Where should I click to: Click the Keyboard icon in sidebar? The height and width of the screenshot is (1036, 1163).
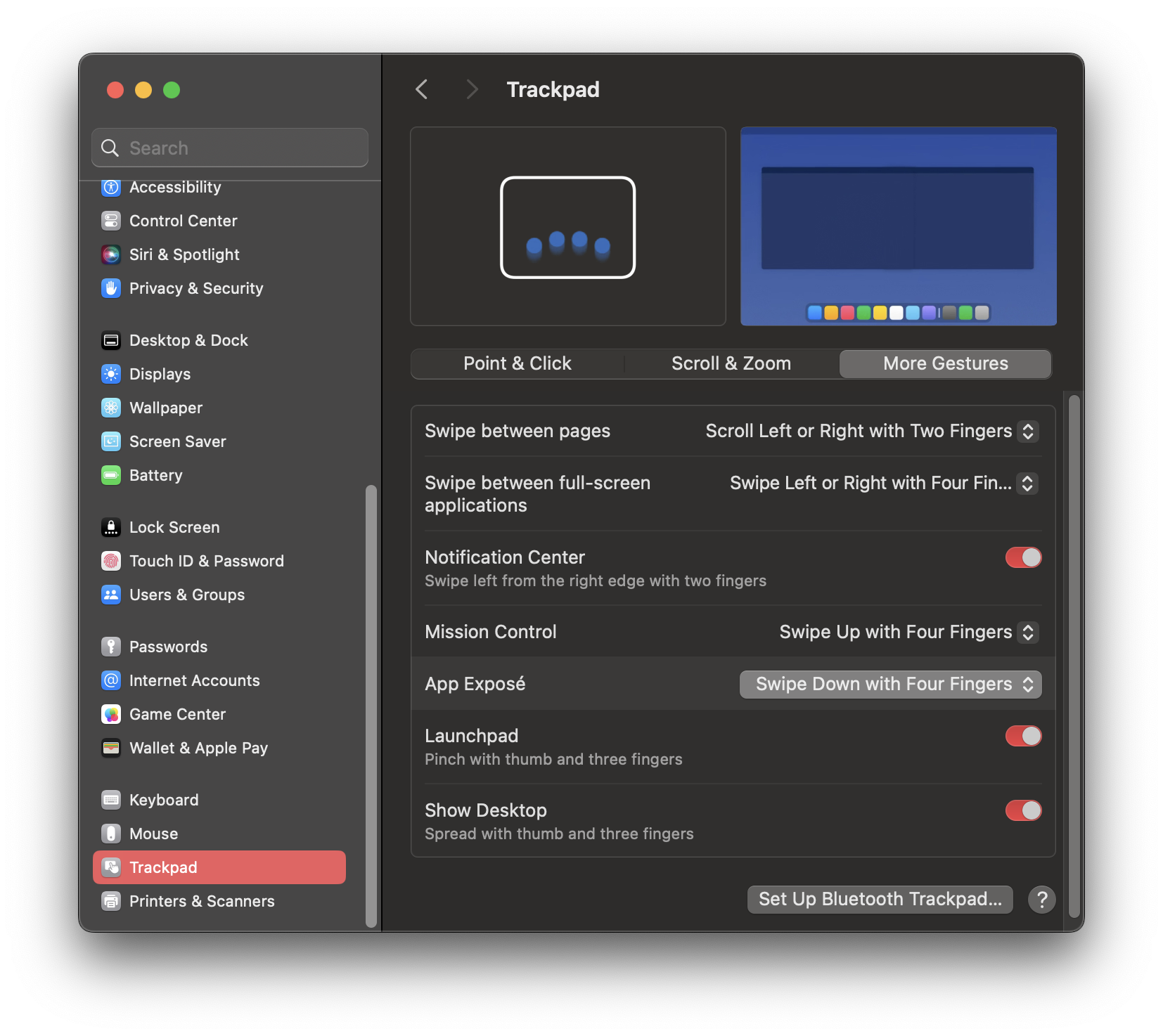(111, 800)
